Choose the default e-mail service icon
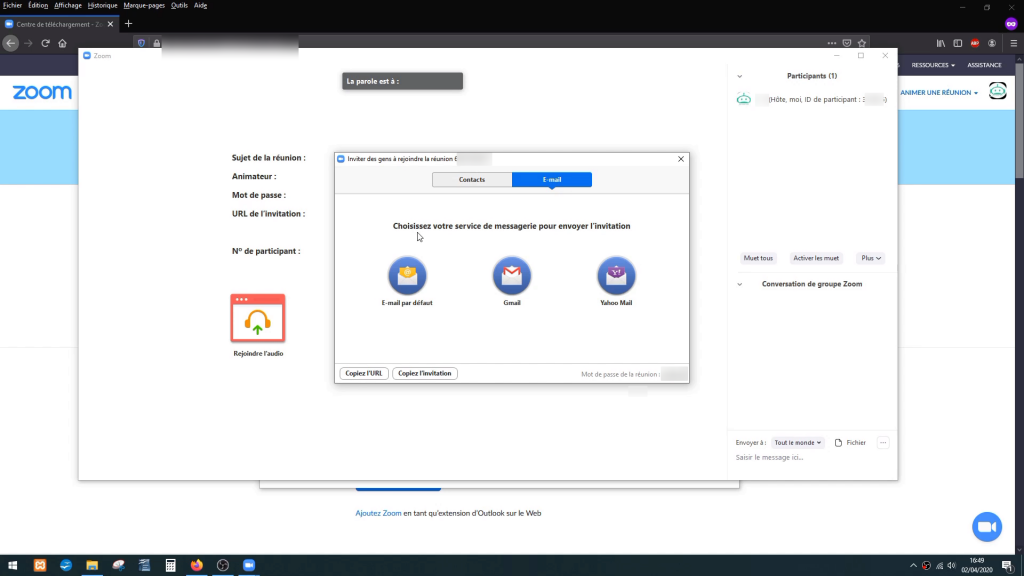Screen dimensions: 1024x576 (x=407, y=276)
